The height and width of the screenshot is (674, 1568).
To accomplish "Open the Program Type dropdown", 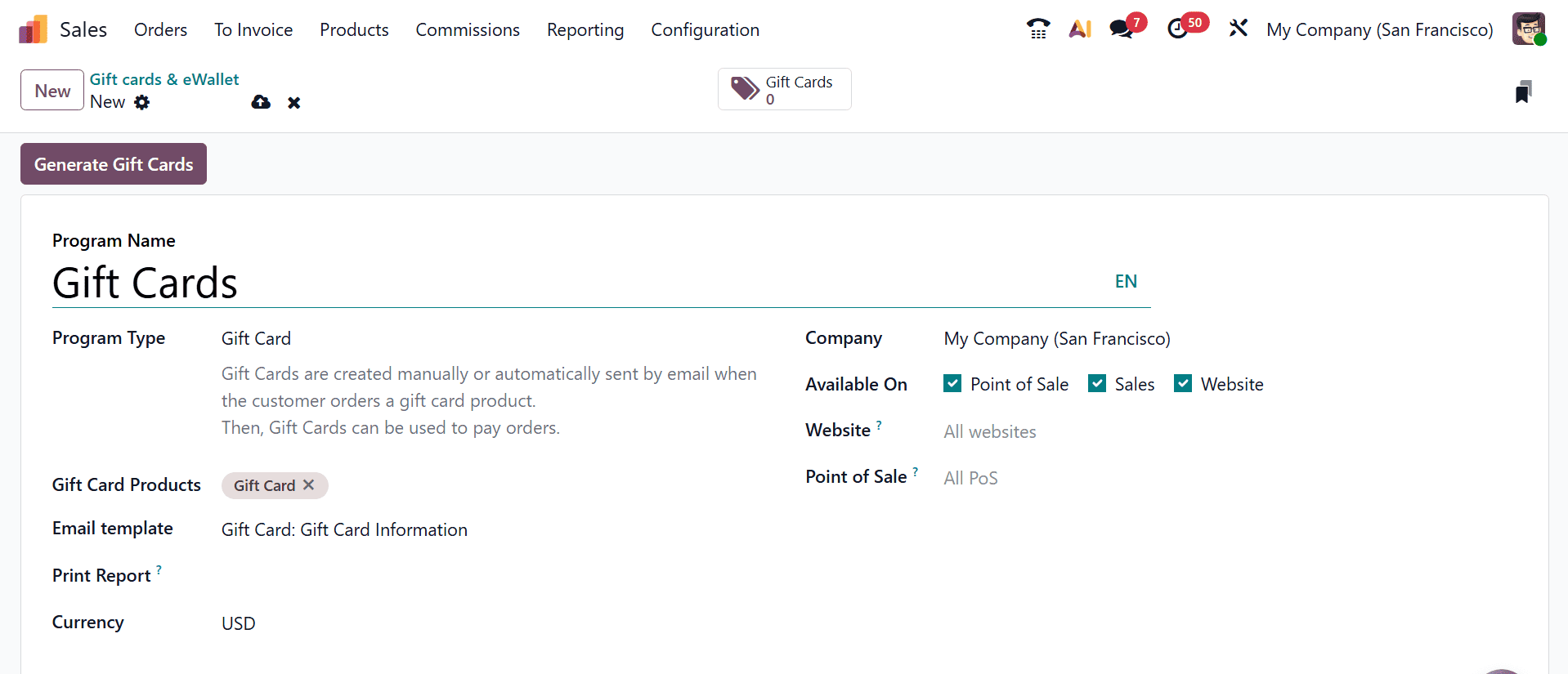I will tap(491, 338).
